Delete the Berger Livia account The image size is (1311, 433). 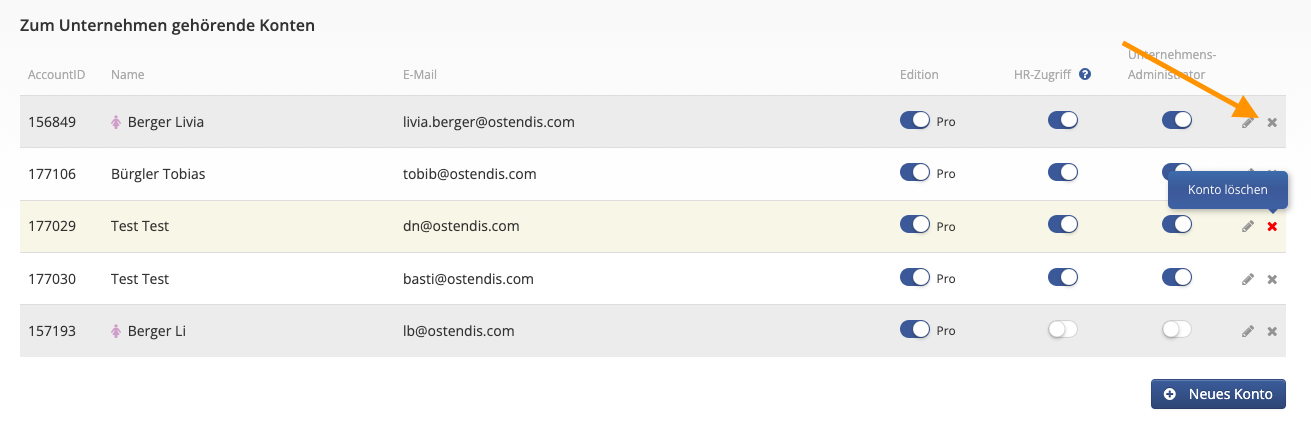[x=1272, y=122]
